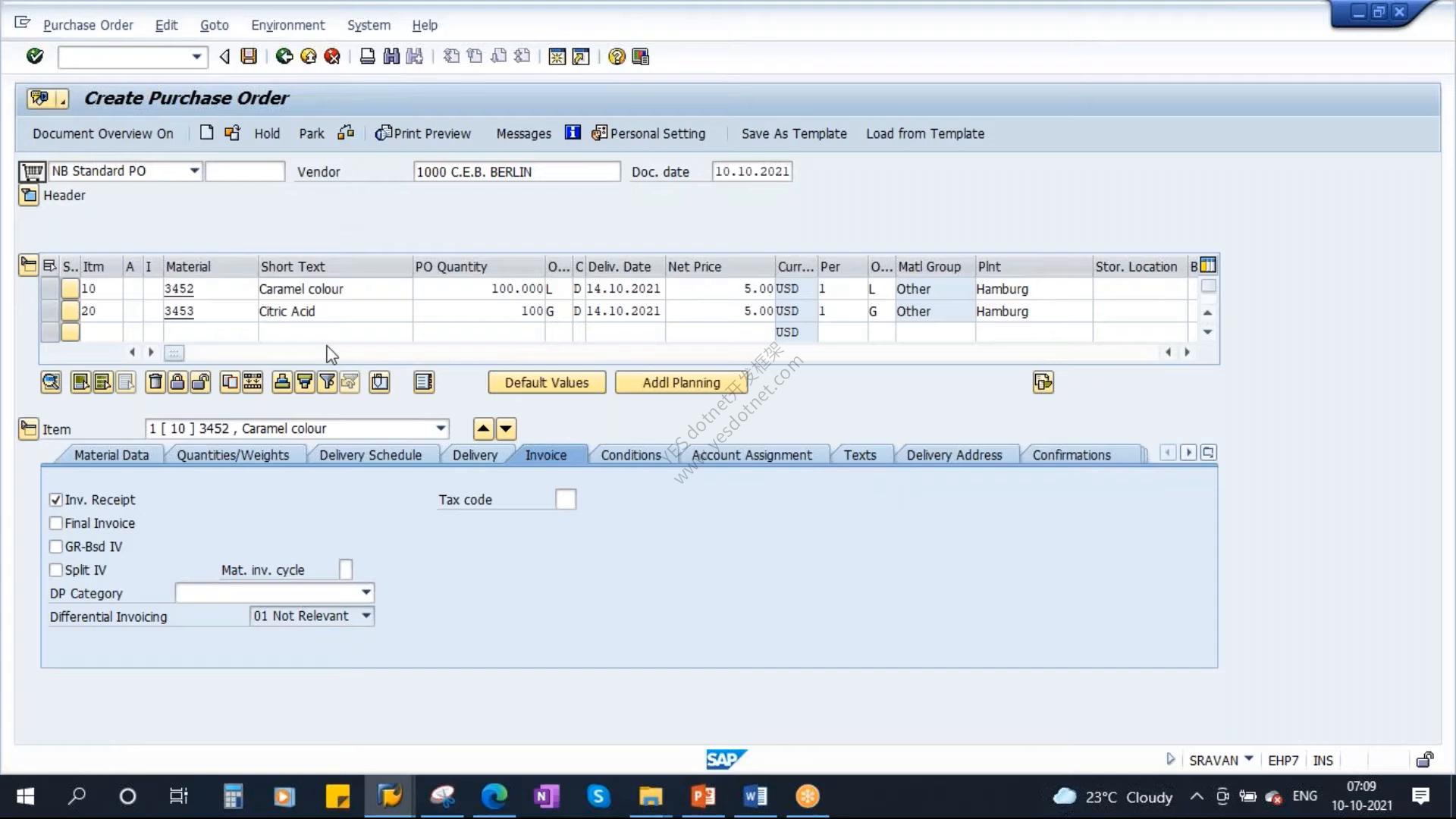This screenshot has width=1456, height=819.
Task: Enable the GR-Bsd IV checkbox
Action: [55, 547]
